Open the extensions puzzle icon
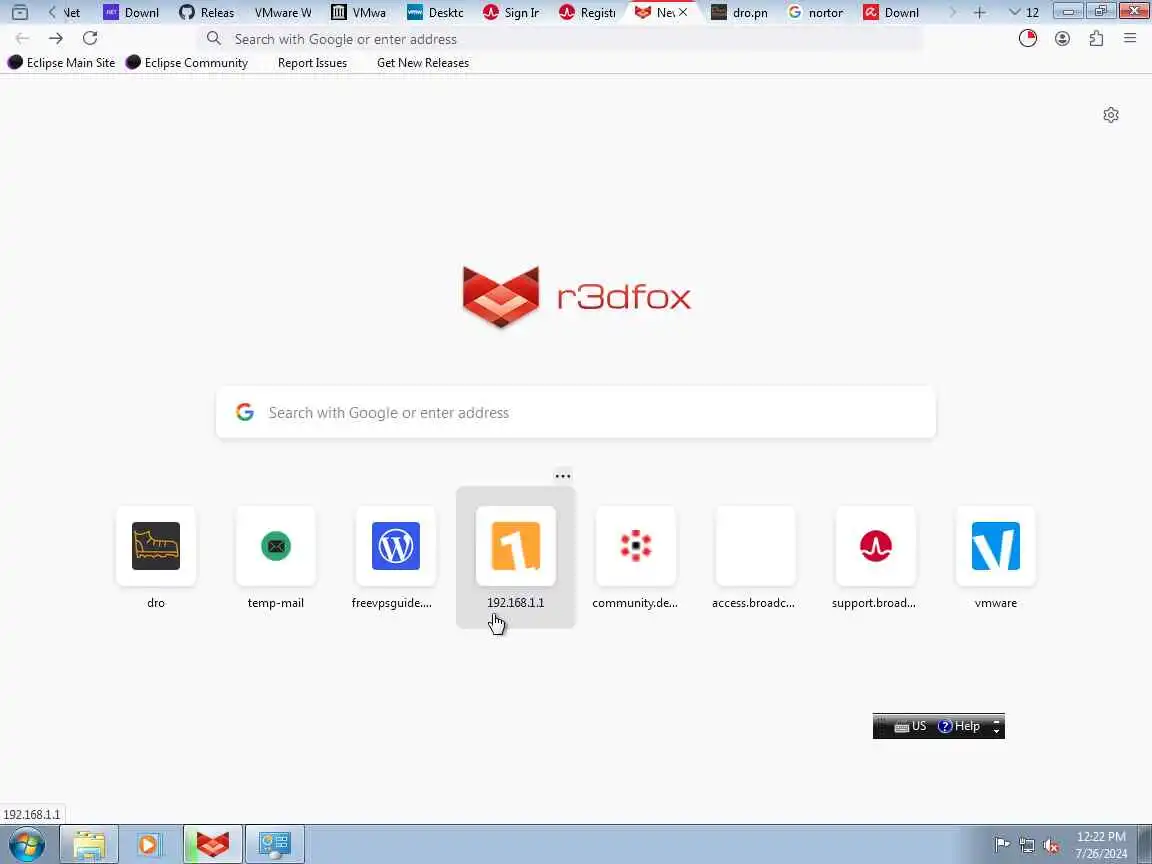The width and height of the screenshot is (1152, 864). click(1096, 38)
